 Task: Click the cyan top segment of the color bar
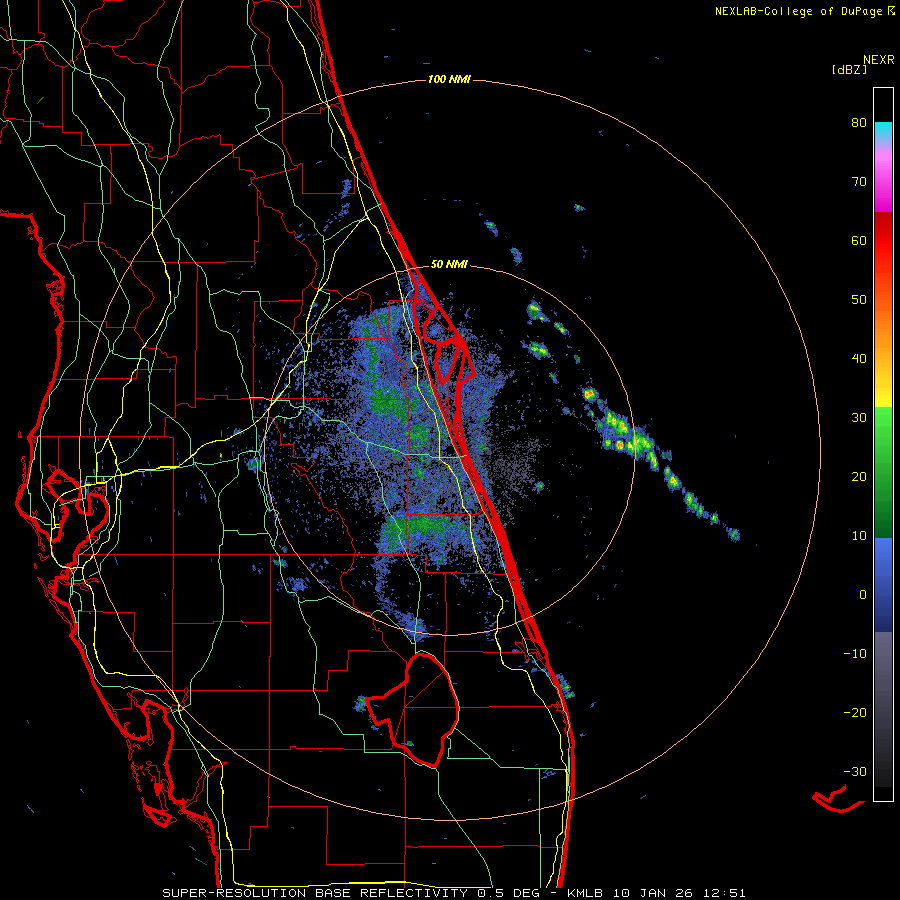click(x=883, y=131)
